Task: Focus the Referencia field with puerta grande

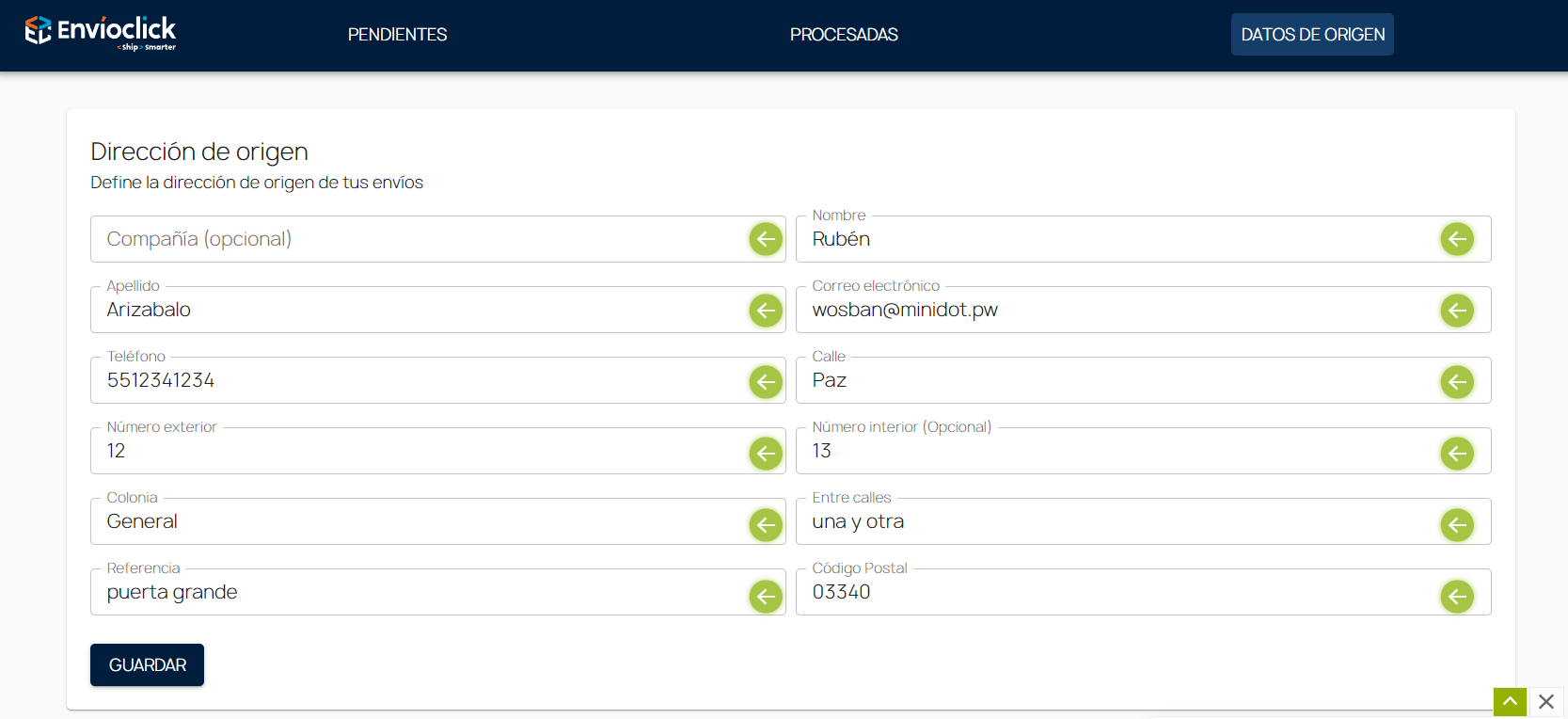Action: point(414,593)
